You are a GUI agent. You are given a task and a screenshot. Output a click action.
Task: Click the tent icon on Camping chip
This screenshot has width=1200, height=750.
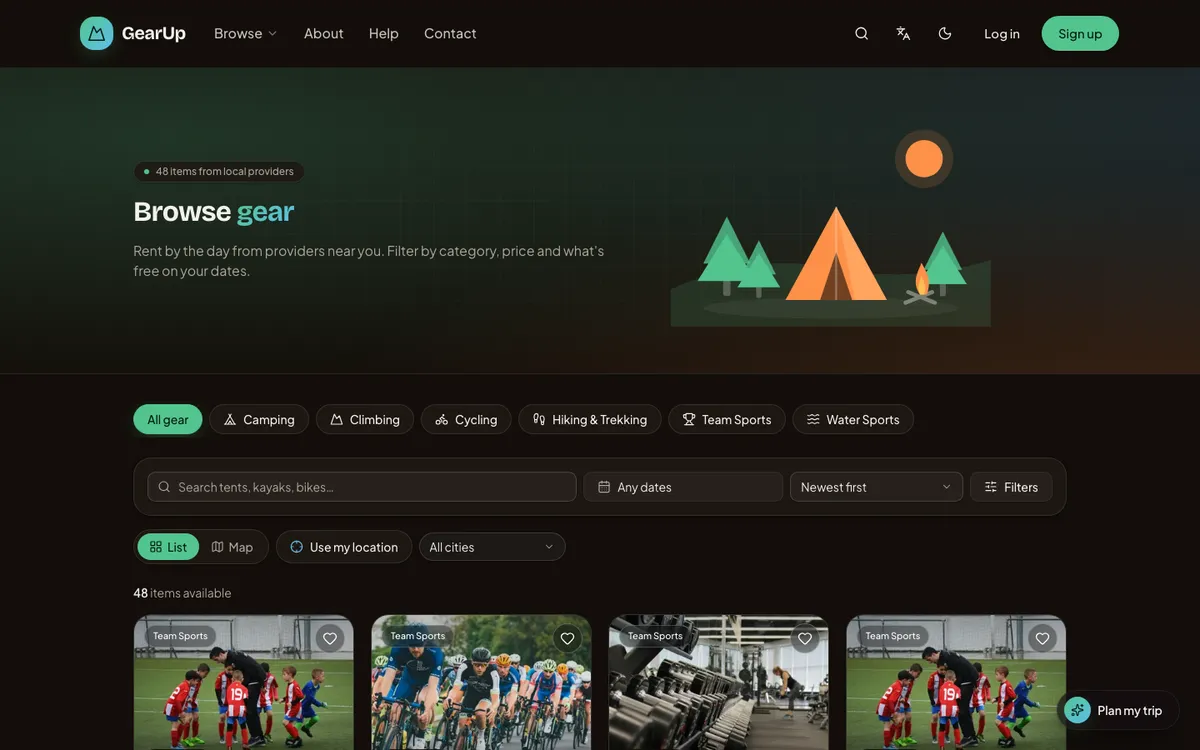(x=230, y=419)
